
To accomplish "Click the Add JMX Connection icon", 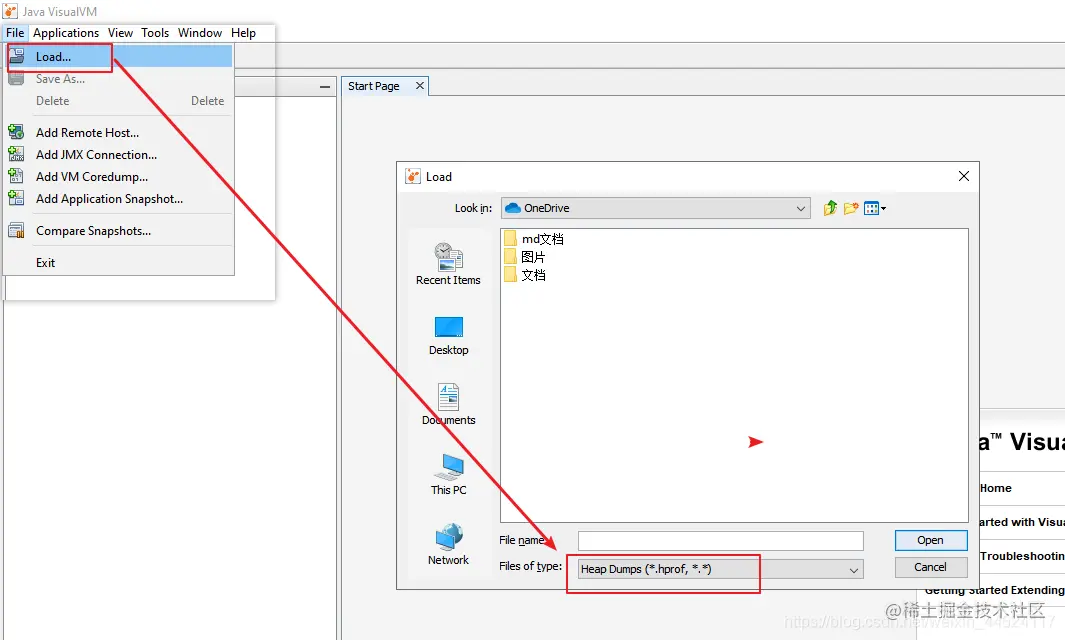I will pyautogui.click(x=16, y=154).
